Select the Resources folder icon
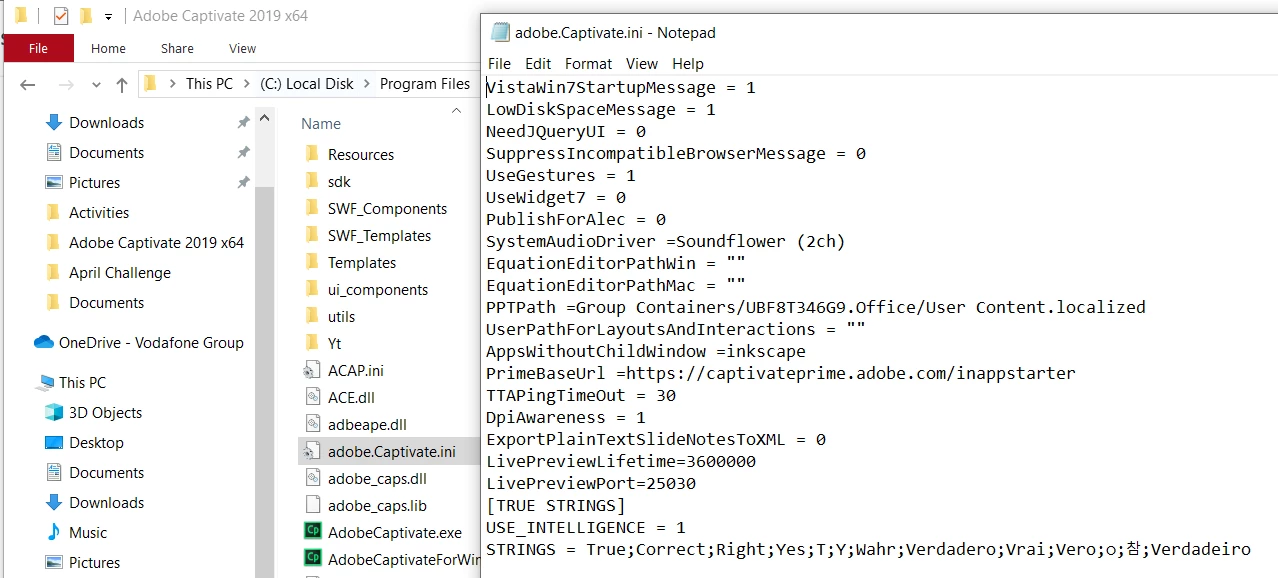This screenshot has height=578, width=1278. [x=311, y=154]
